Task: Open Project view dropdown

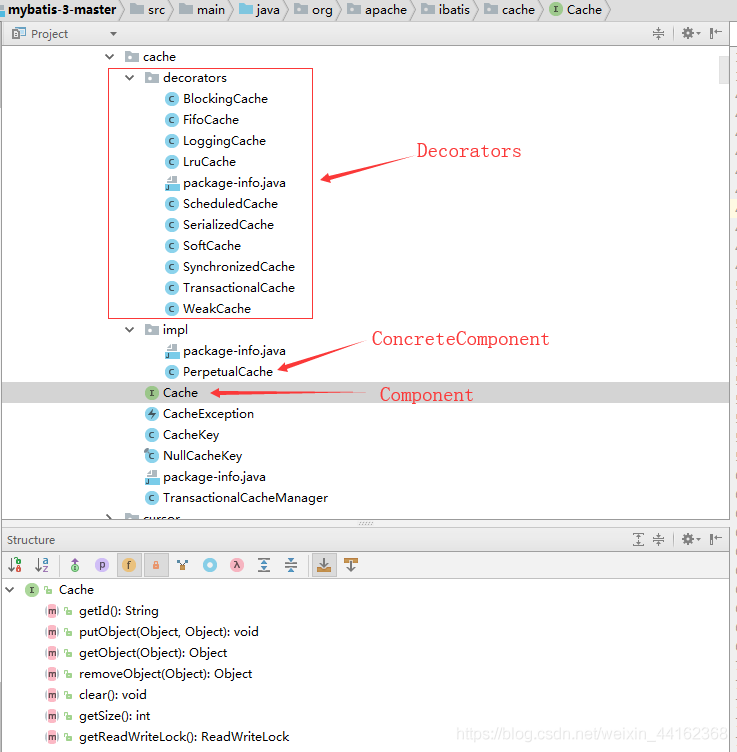Action: coord(113,34)
